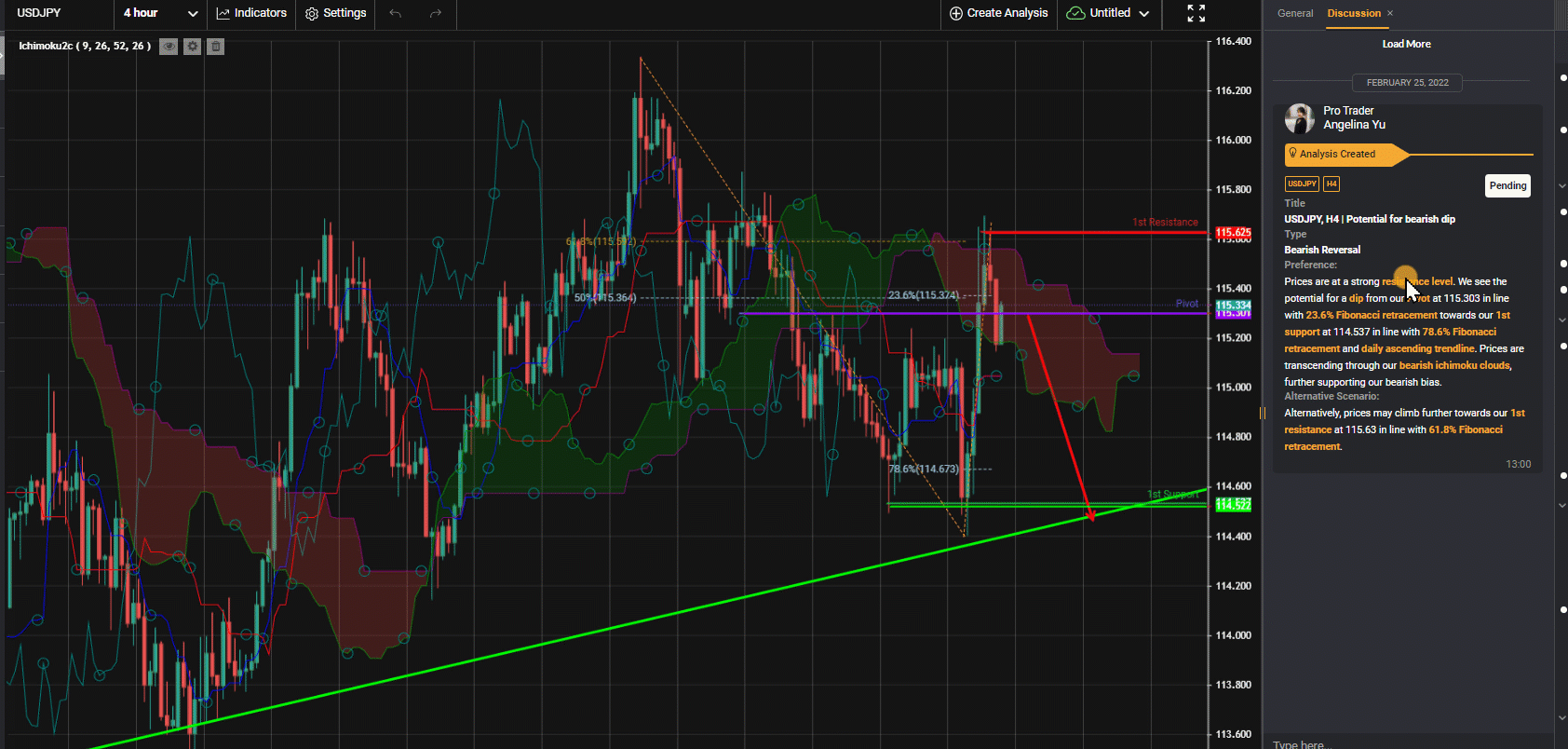Viewport: 1568px width, 749px height.
Task: Click the 115.625 resistance price label
Action: (1233, 233)
